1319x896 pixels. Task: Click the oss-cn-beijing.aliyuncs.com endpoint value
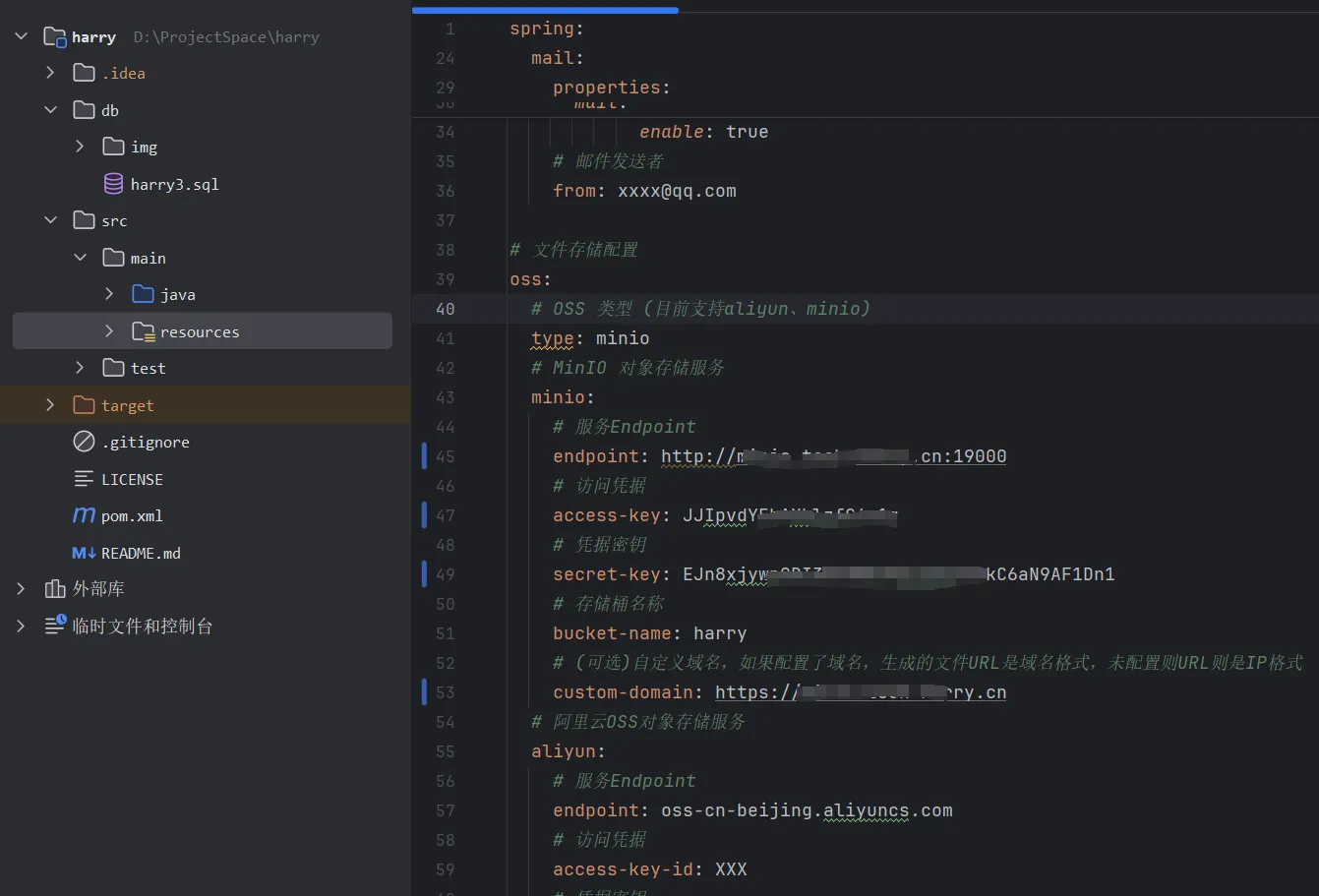pos(807,810)
